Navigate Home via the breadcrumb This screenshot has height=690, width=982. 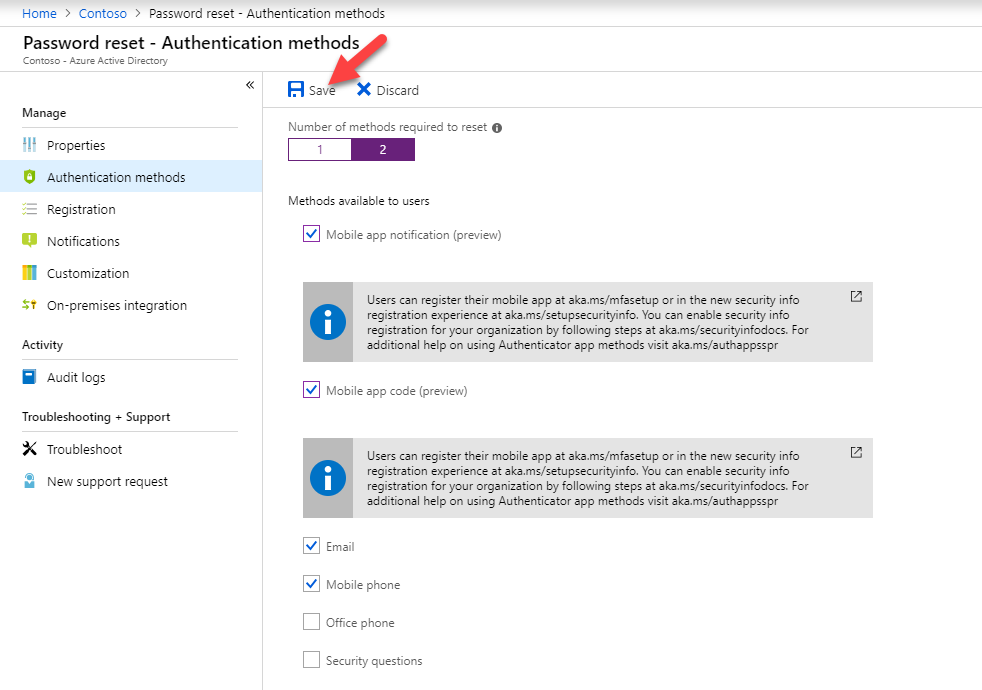(39, 13)
